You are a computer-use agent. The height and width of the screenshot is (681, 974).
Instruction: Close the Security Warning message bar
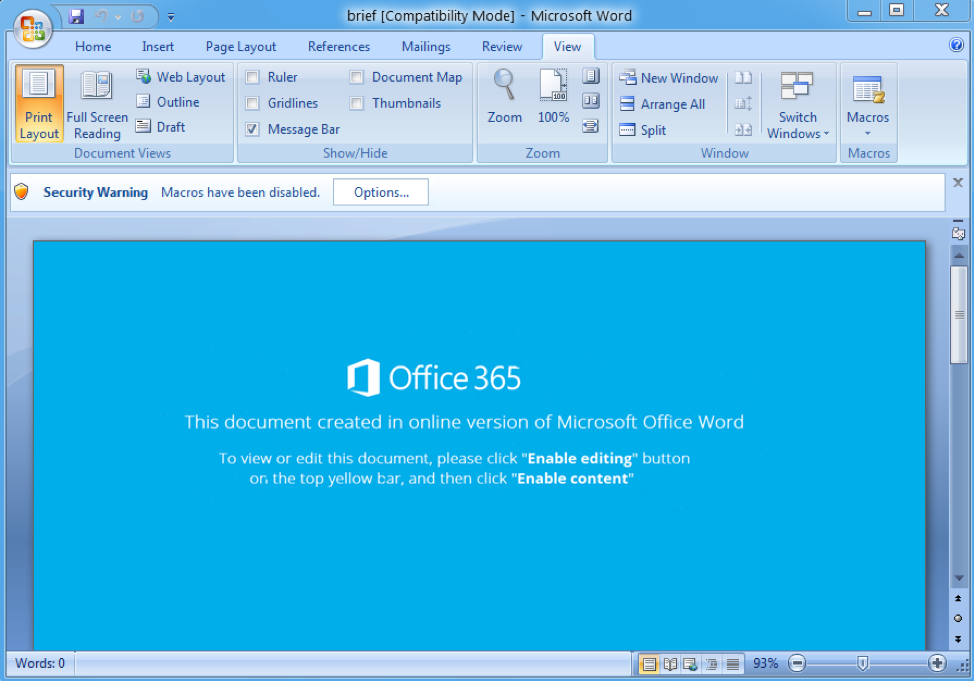coord(958,183)
